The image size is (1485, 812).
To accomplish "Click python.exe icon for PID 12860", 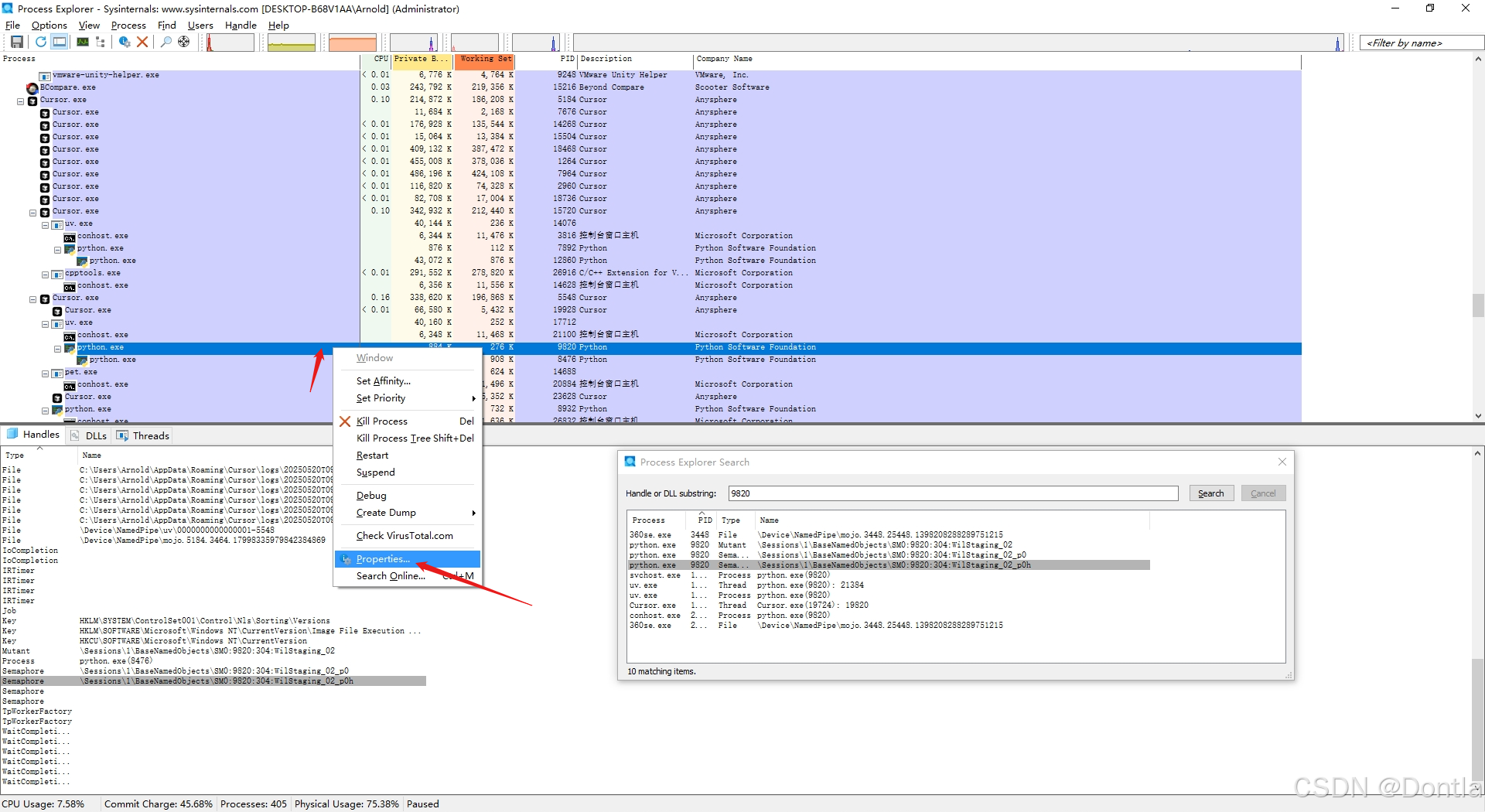I will (82, 261).
